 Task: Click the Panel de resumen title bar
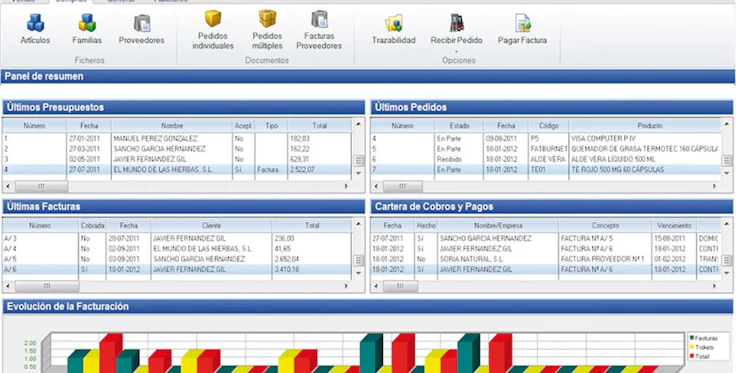pos(368,76)
